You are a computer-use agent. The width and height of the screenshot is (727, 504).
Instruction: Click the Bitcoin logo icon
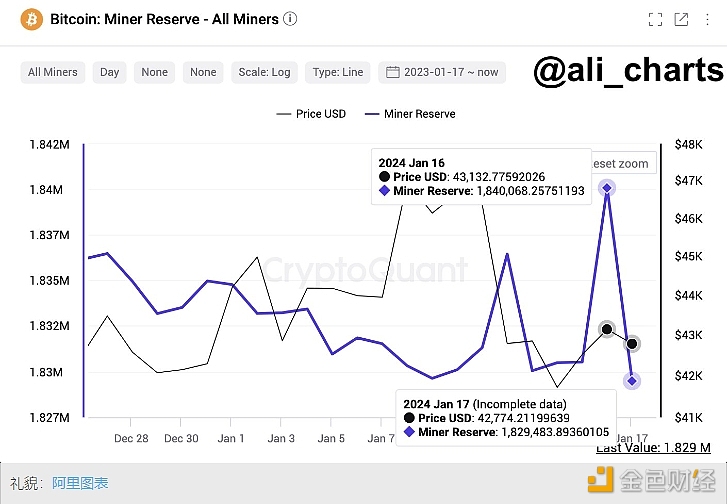click(x=32, y=19)
